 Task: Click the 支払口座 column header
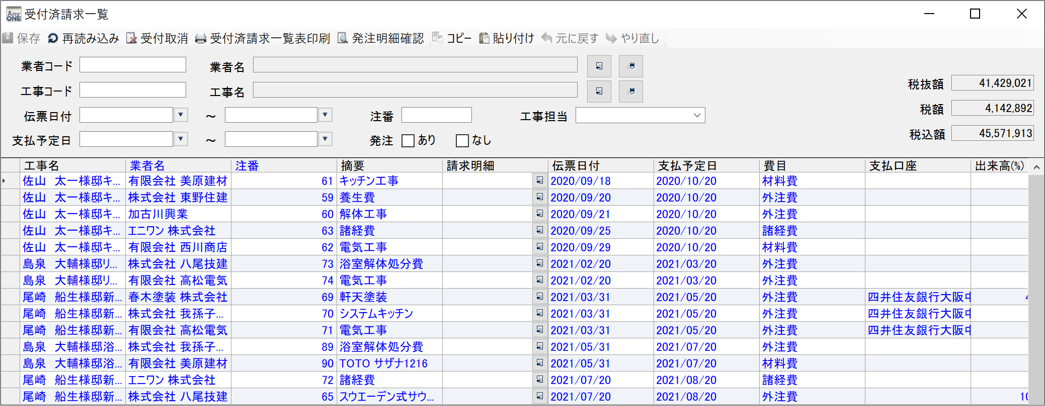918,165
